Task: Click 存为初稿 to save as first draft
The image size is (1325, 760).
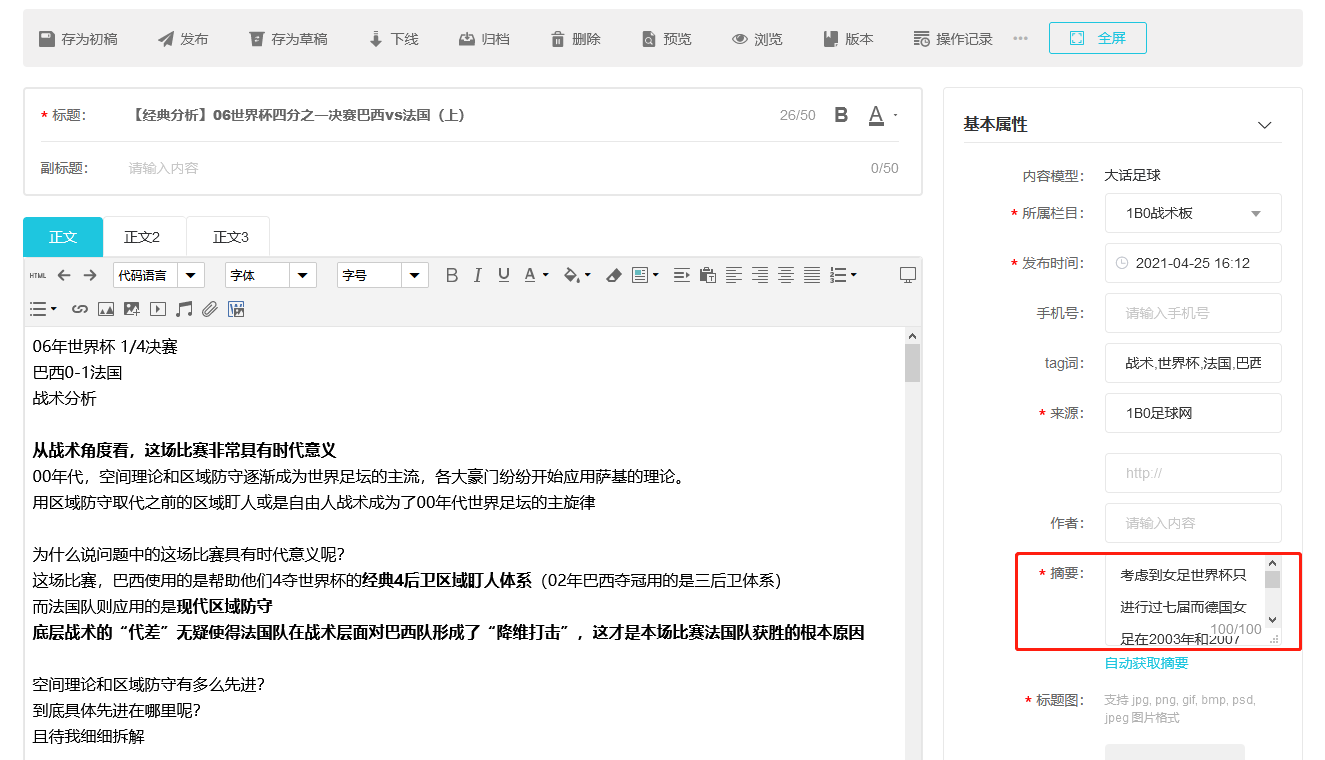Action: 78,39
